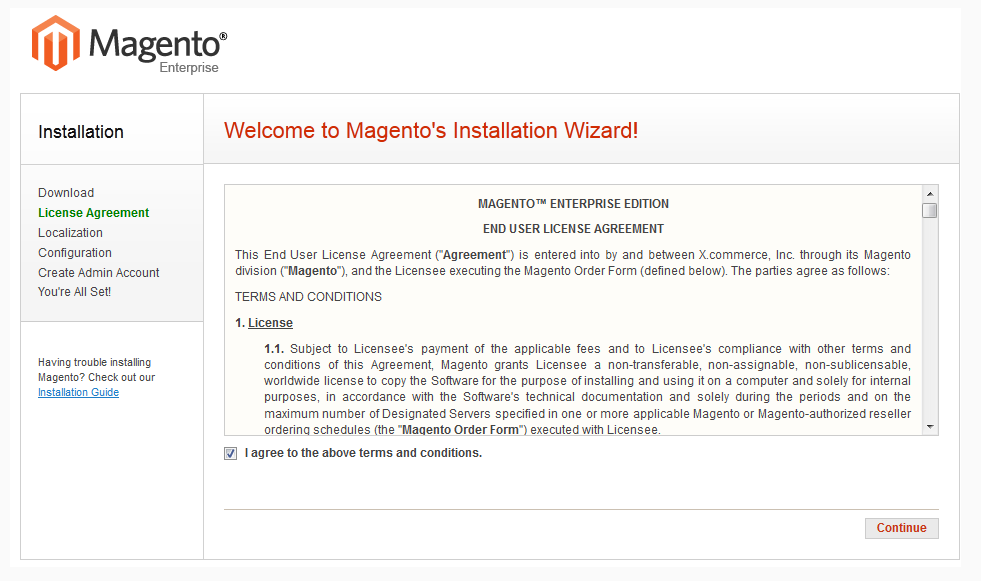Select the Configuration step

74,253
